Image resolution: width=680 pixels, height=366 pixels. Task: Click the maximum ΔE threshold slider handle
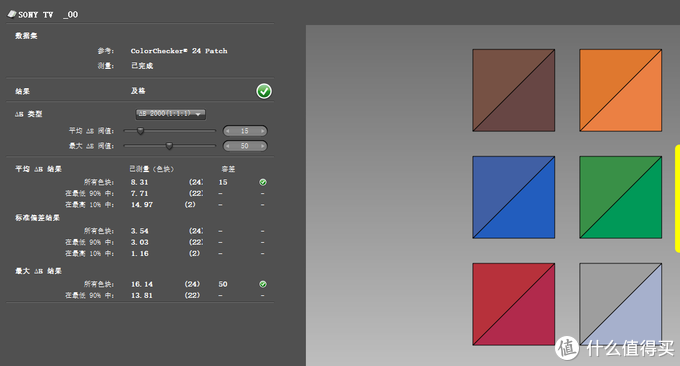[170, 146]
